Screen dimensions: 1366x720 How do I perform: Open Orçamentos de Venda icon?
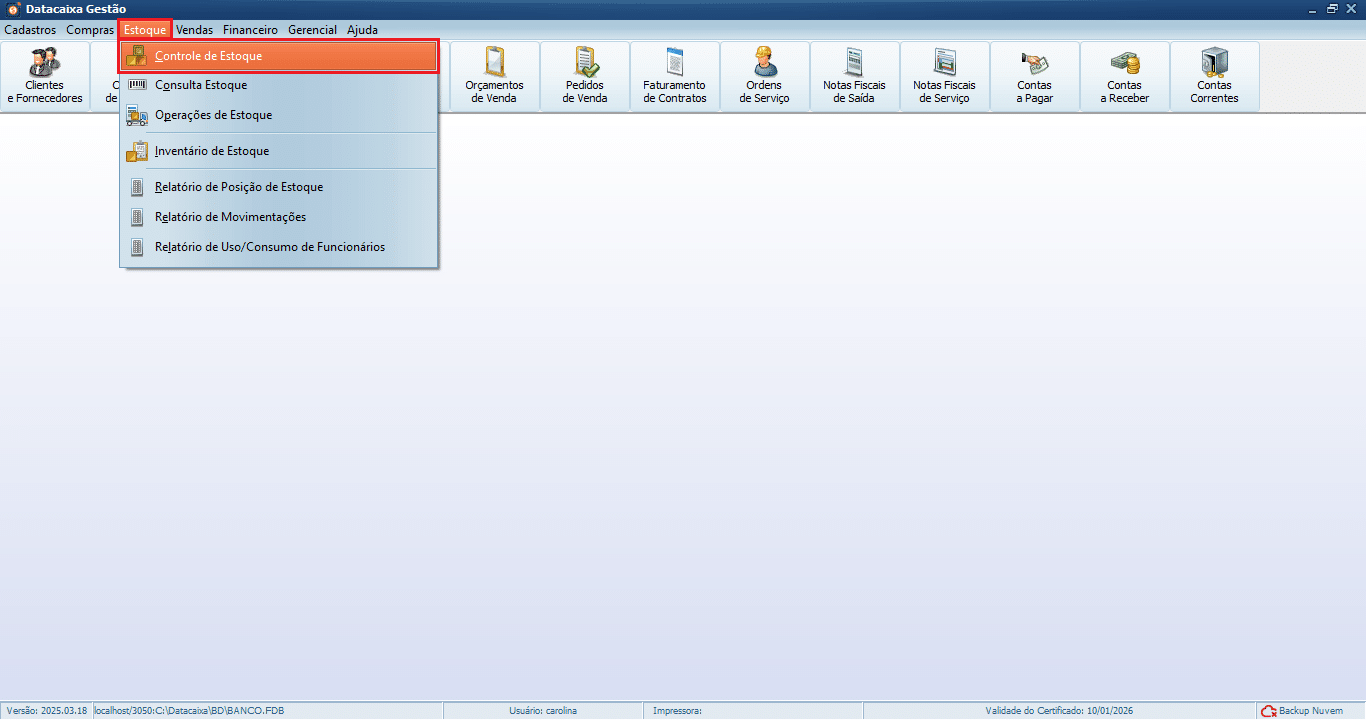(494, 76)
